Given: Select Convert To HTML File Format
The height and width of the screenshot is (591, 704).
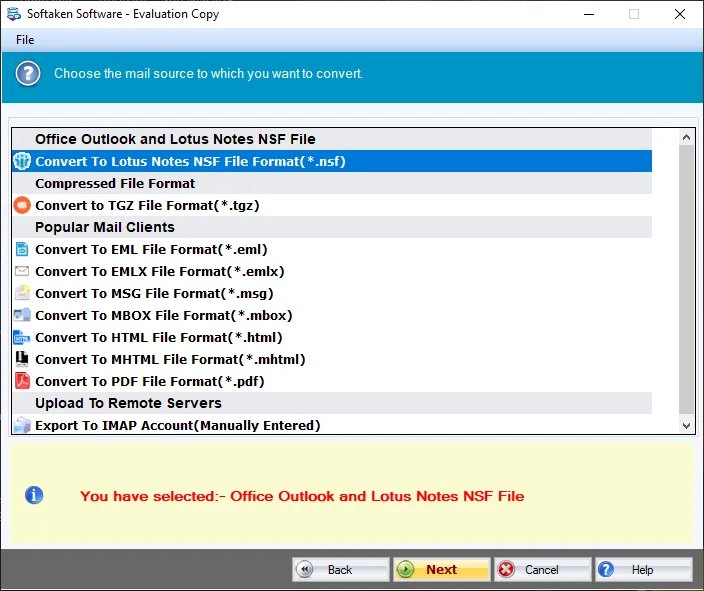Looking at the screenshot, I should [332, 337].
